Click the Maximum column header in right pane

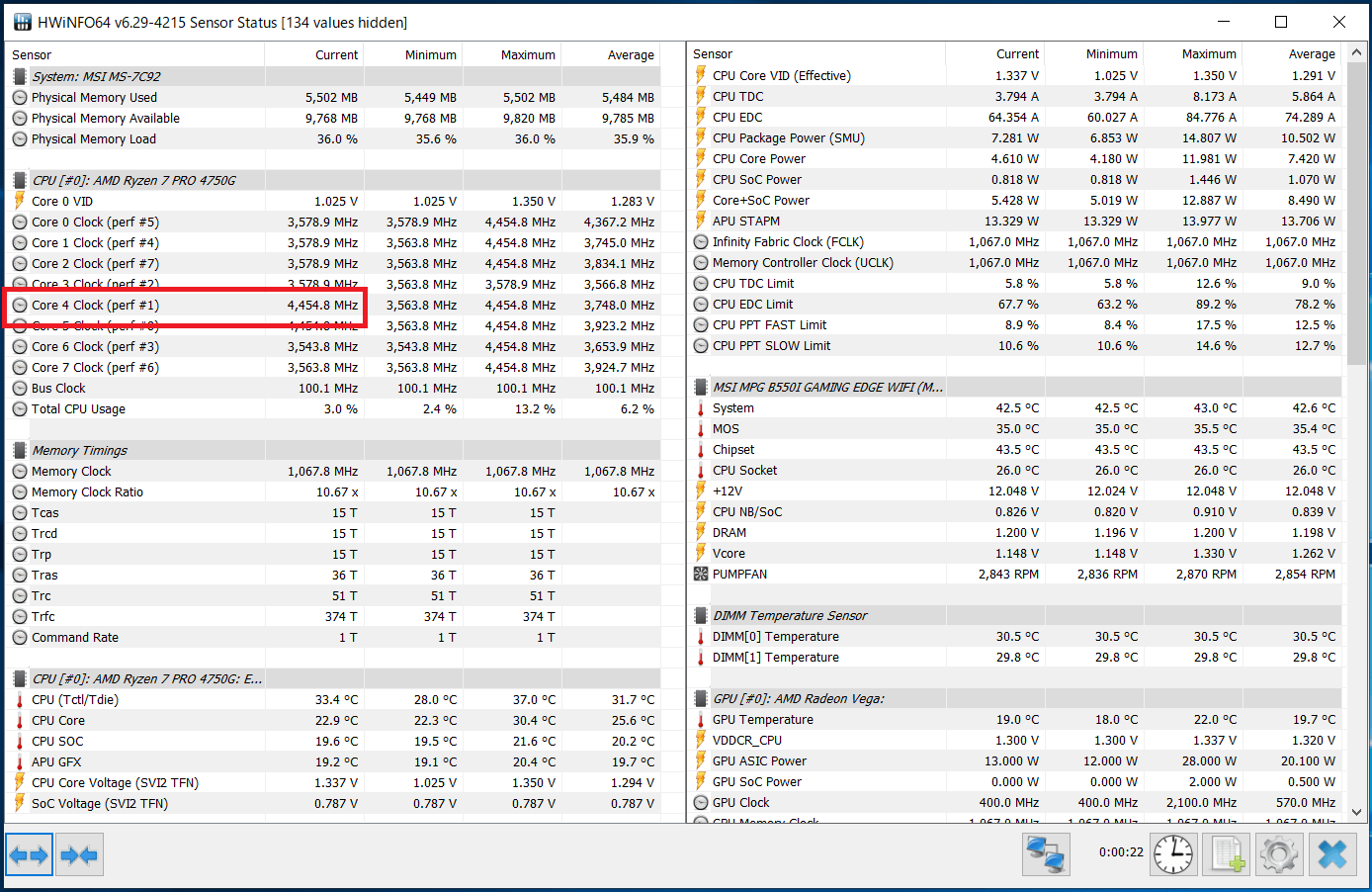[x=1192, y=53]
